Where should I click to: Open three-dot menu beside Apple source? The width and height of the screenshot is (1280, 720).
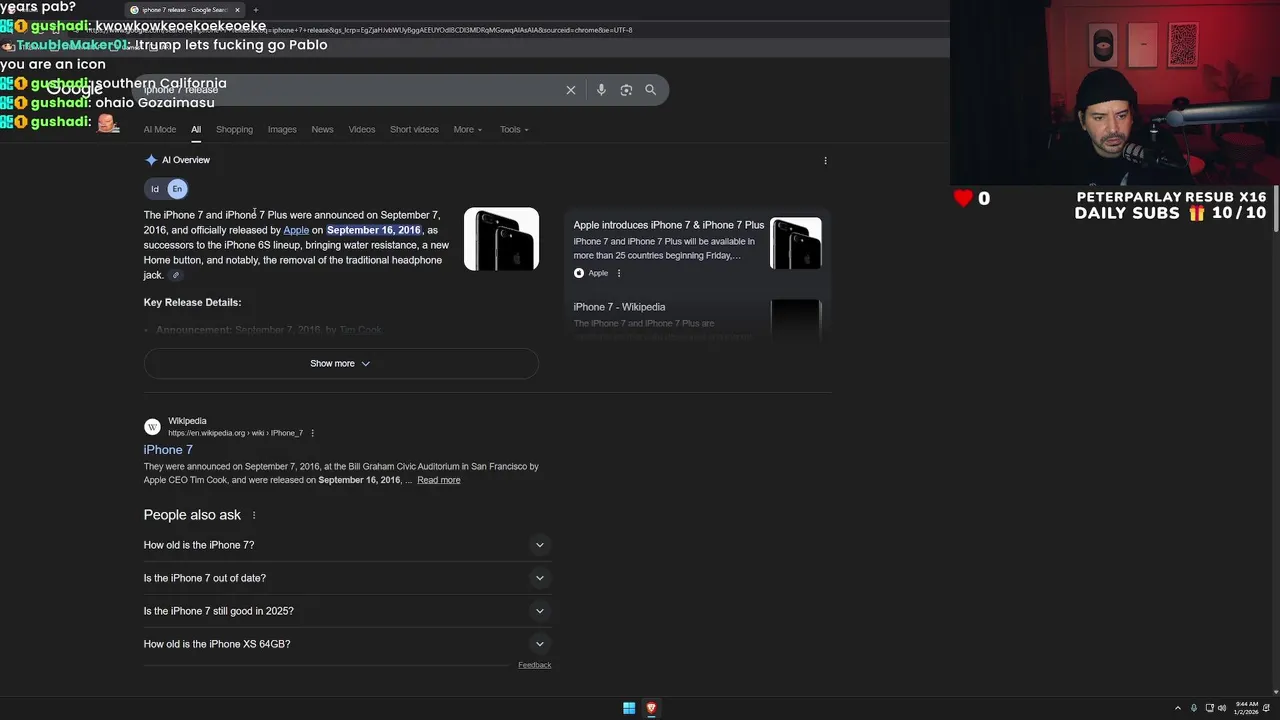click(x=618, y=273)
